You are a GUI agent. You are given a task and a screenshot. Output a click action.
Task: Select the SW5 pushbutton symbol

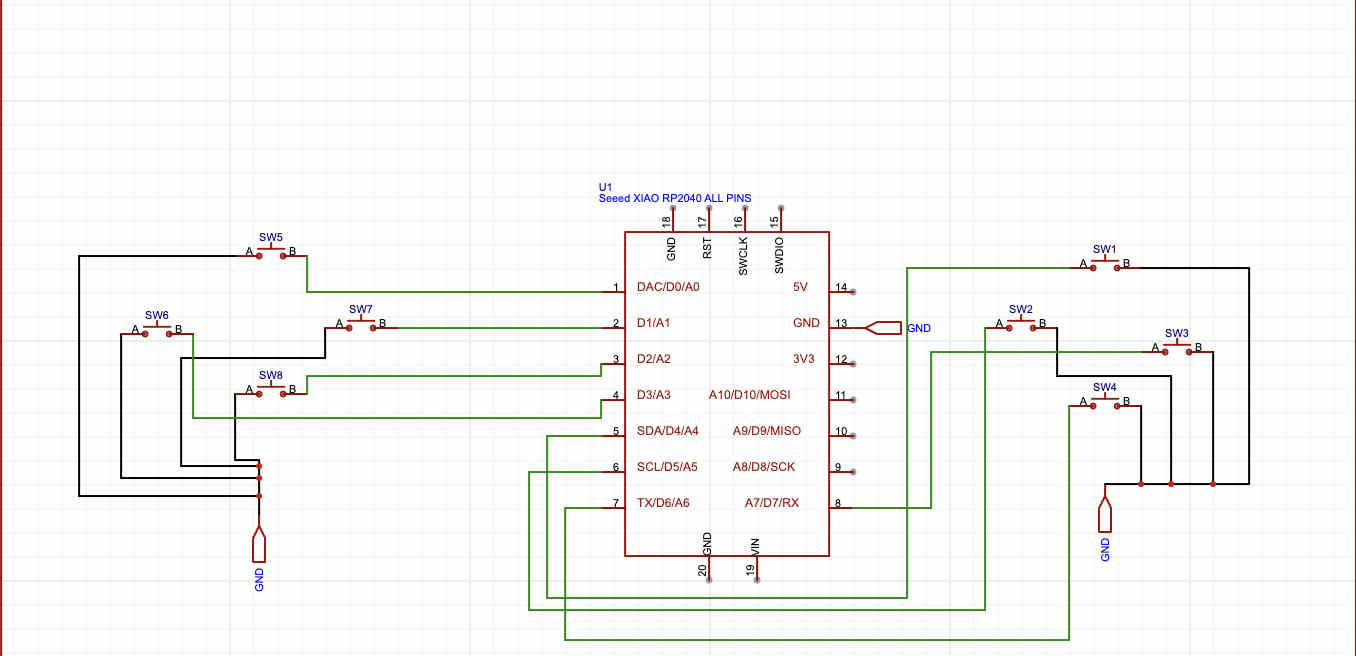pyautogui.click(x=271, y=253)
